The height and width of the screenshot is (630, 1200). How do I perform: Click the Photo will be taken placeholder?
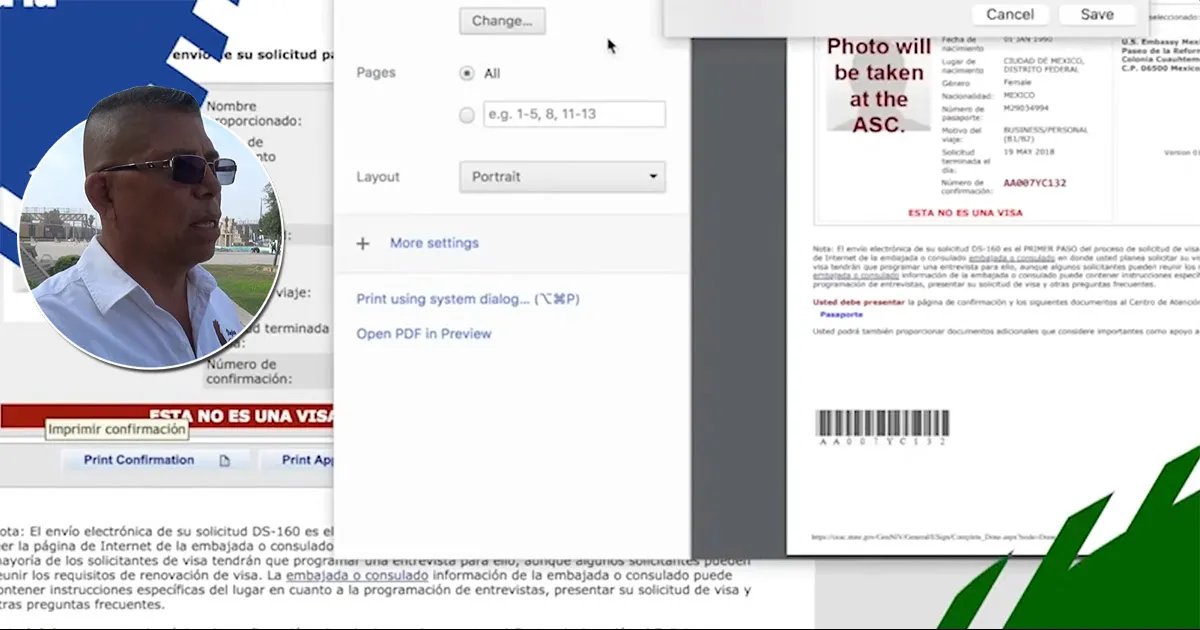879,85
